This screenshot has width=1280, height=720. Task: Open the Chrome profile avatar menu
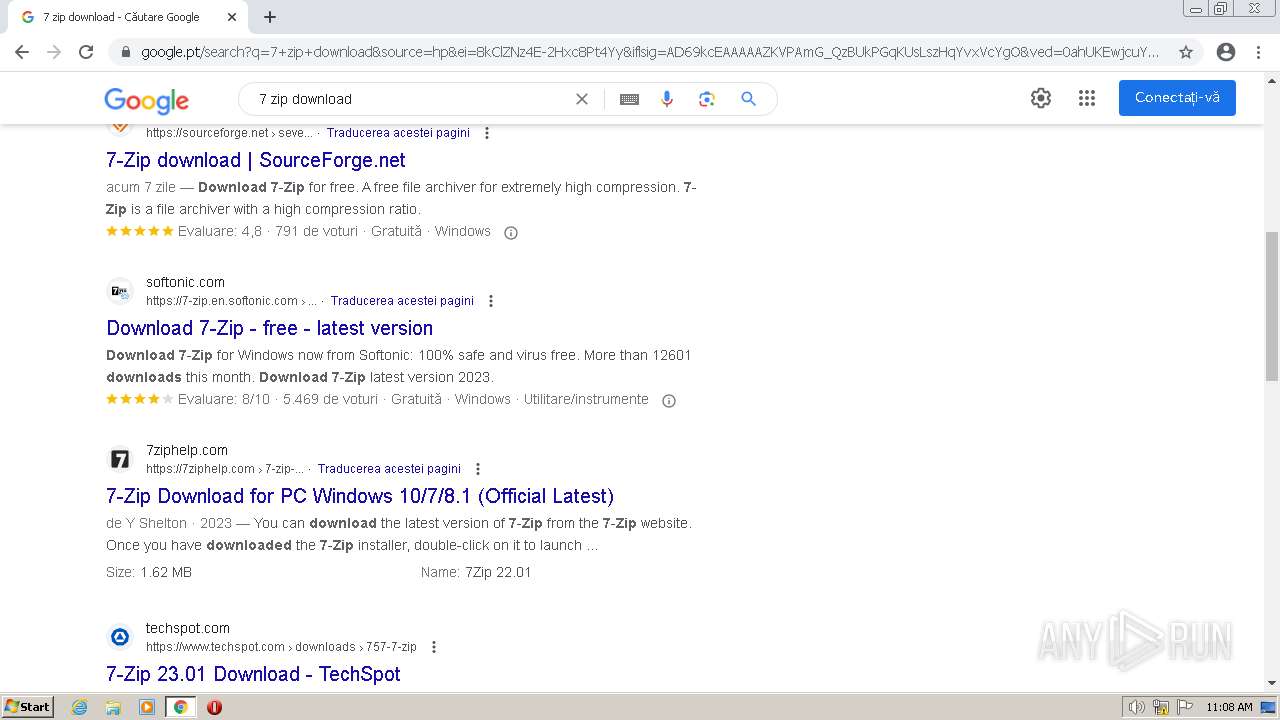pos(1226,52)
